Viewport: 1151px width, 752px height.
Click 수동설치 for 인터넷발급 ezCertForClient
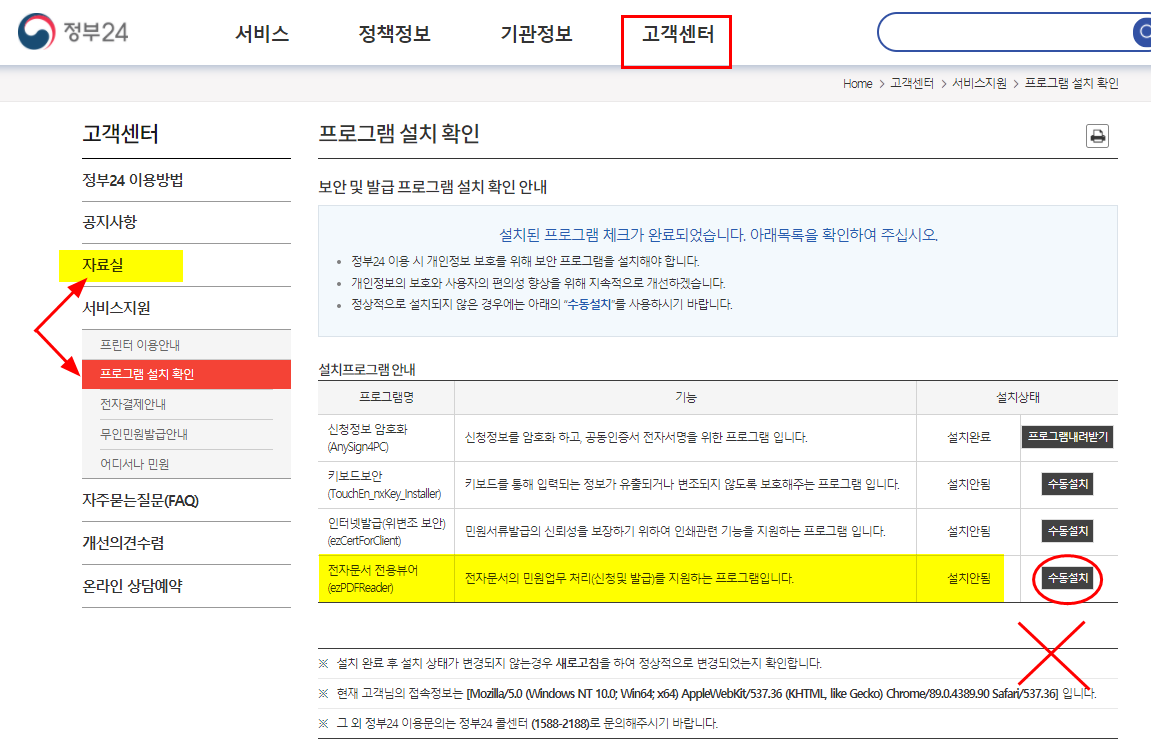[x=1068, y=531]
